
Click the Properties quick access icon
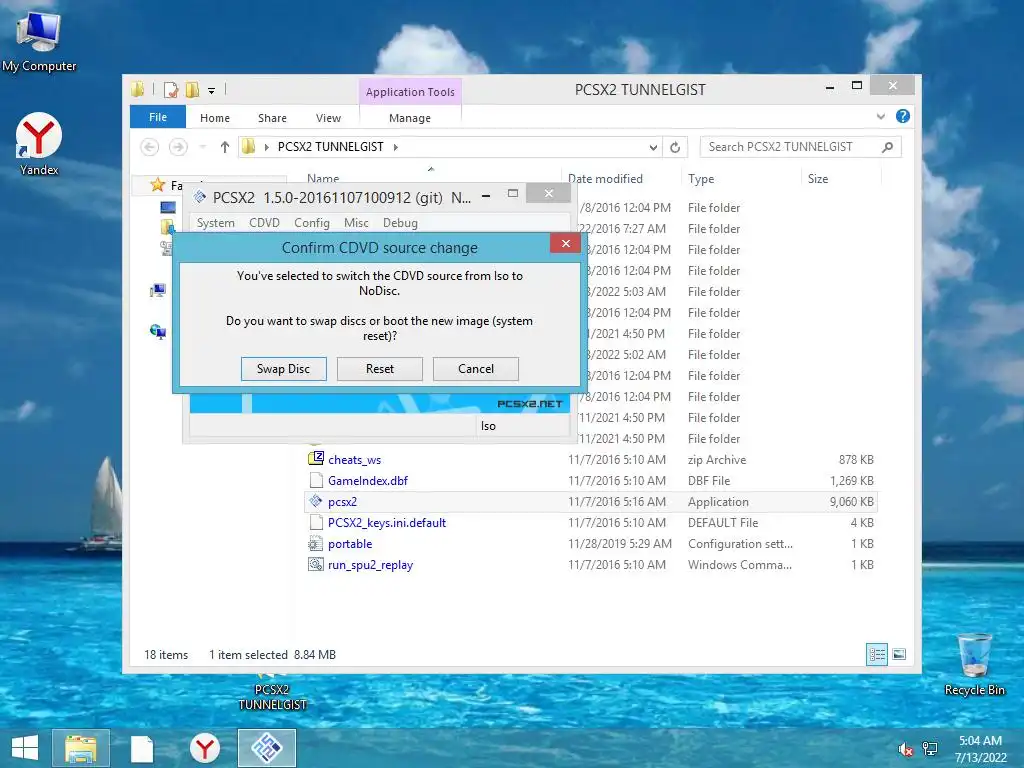[x=170, y=89]
